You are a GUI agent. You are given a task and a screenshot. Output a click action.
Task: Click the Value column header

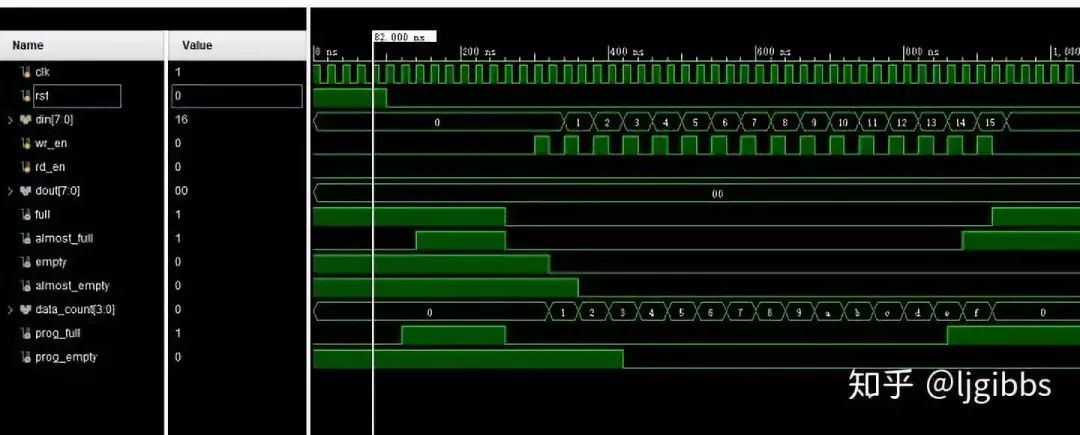pos(197,45)
